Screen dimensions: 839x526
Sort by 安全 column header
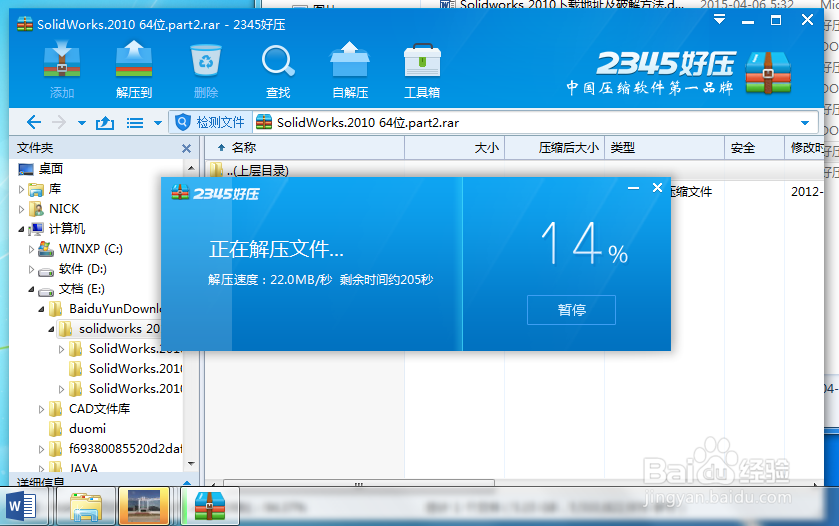click(754, 148)
